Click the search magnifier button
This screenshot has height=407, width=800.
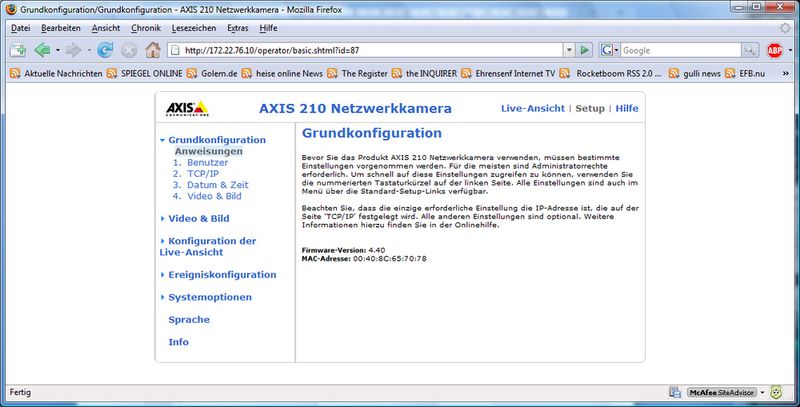point(749,50)
